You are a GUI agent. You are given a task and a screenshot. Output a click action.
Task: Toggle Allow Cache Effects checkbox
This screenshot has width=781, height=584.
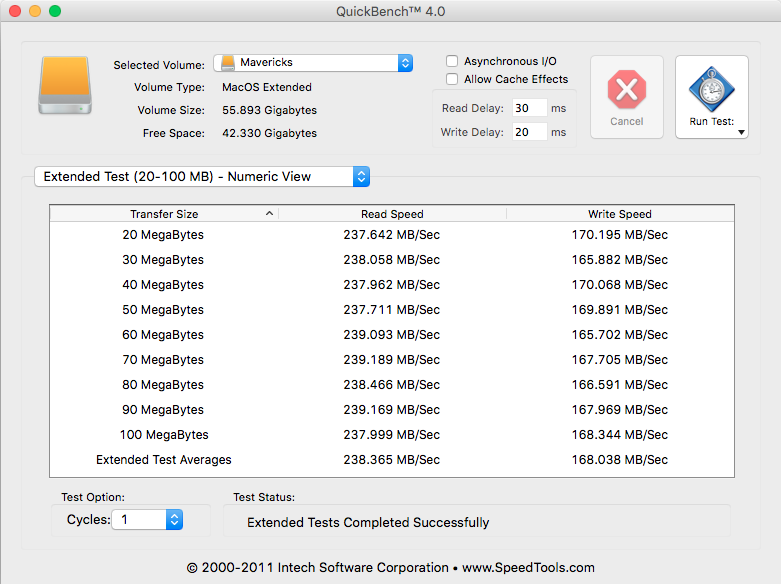click(452, 79)
